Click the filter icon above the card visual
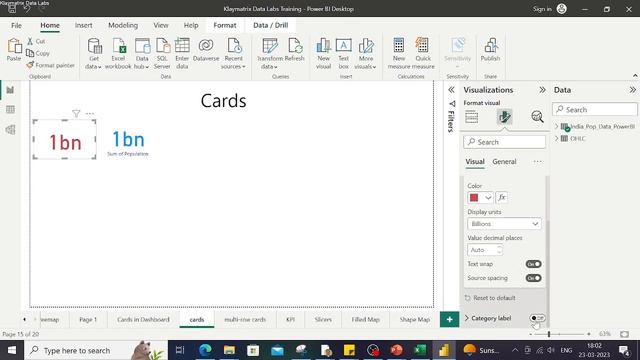 click(76, 113)
